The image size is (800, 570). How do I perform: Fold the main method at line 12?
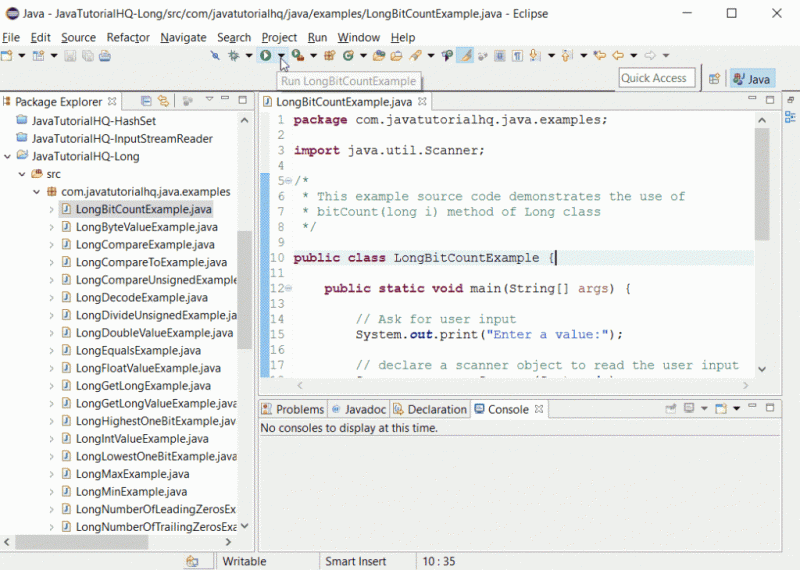(289, 288)
